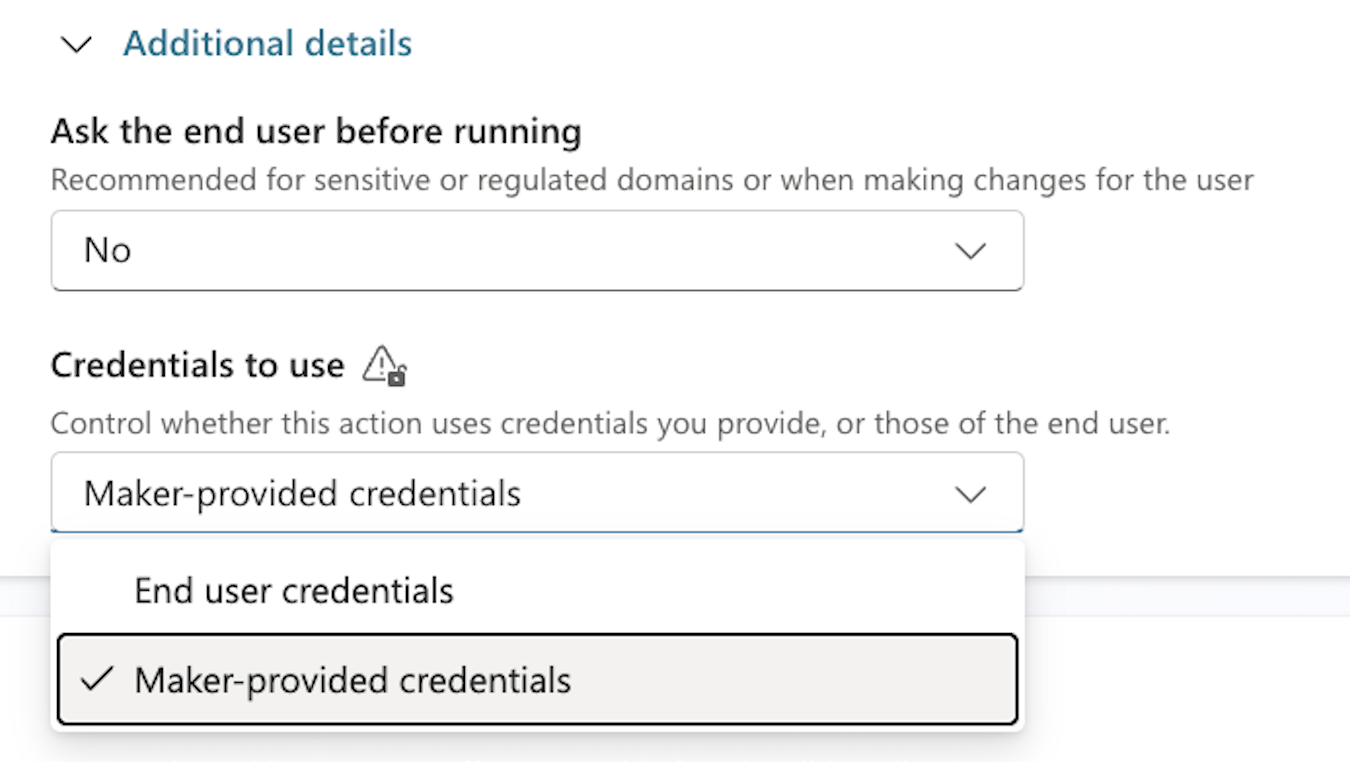Click the No value text in the dropdown

point(107,250)
